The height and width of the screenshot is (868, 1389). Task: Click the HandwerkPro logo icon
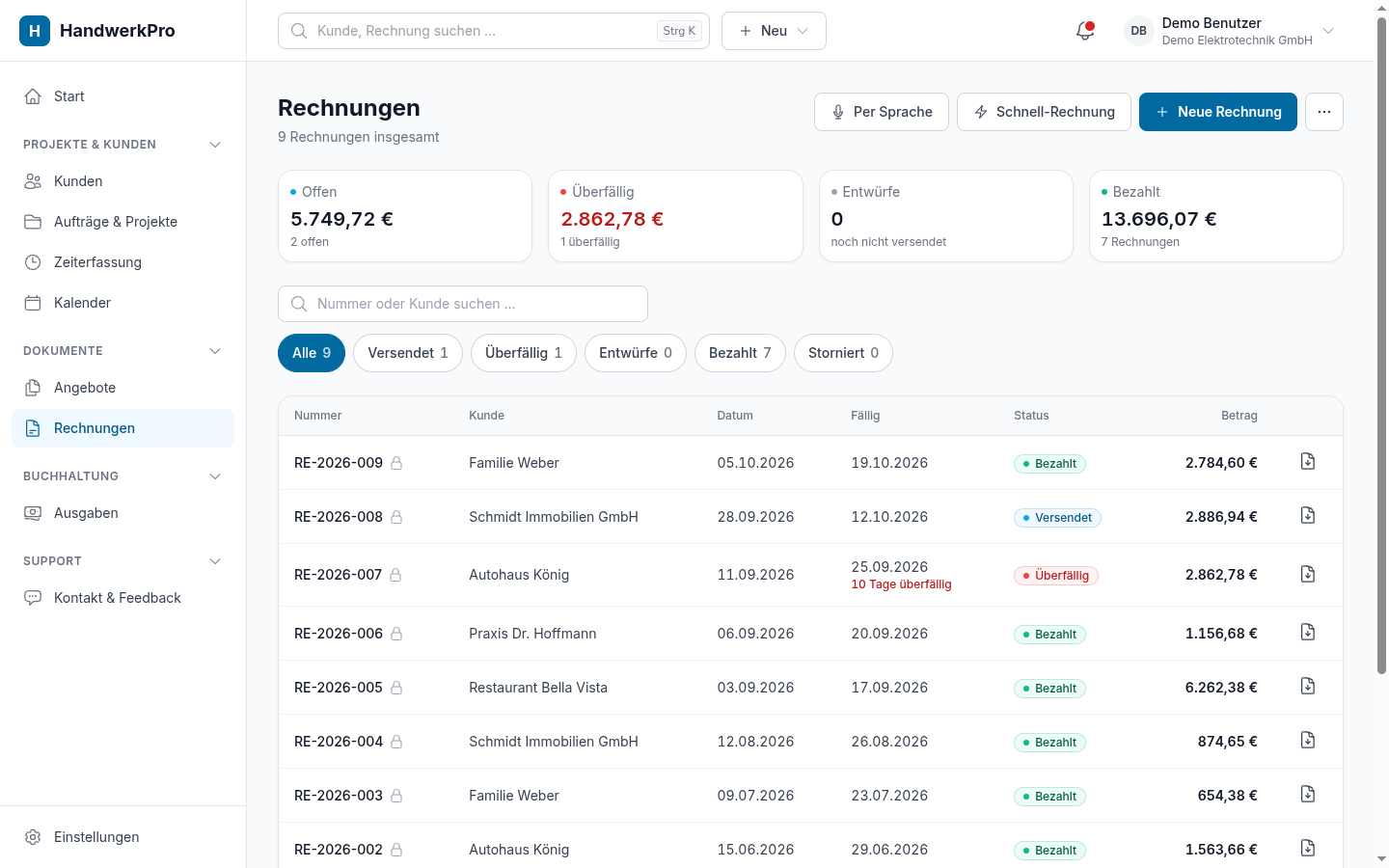35,31
